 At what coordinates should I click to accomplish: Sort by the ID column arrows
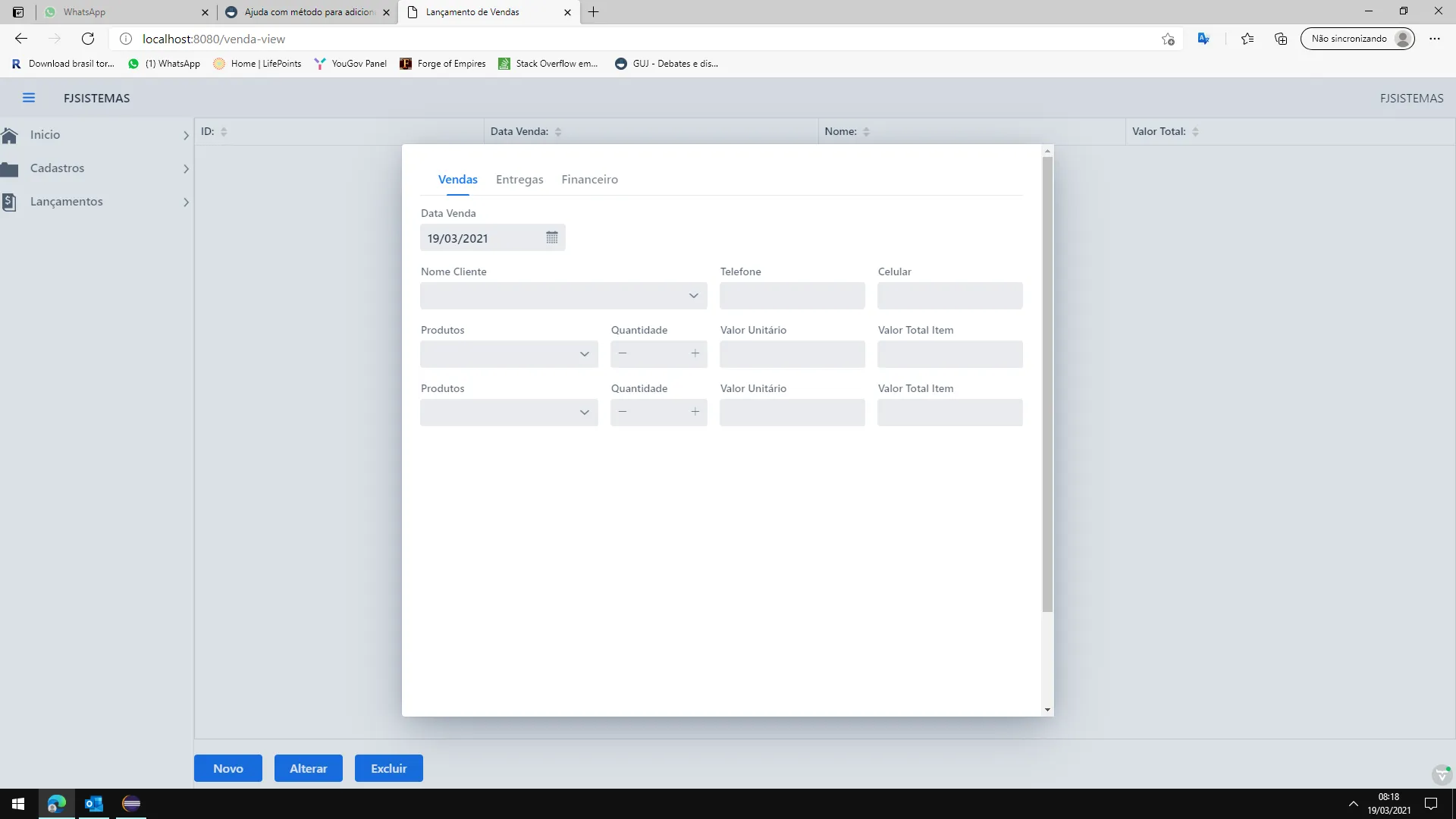click(224, 132)
